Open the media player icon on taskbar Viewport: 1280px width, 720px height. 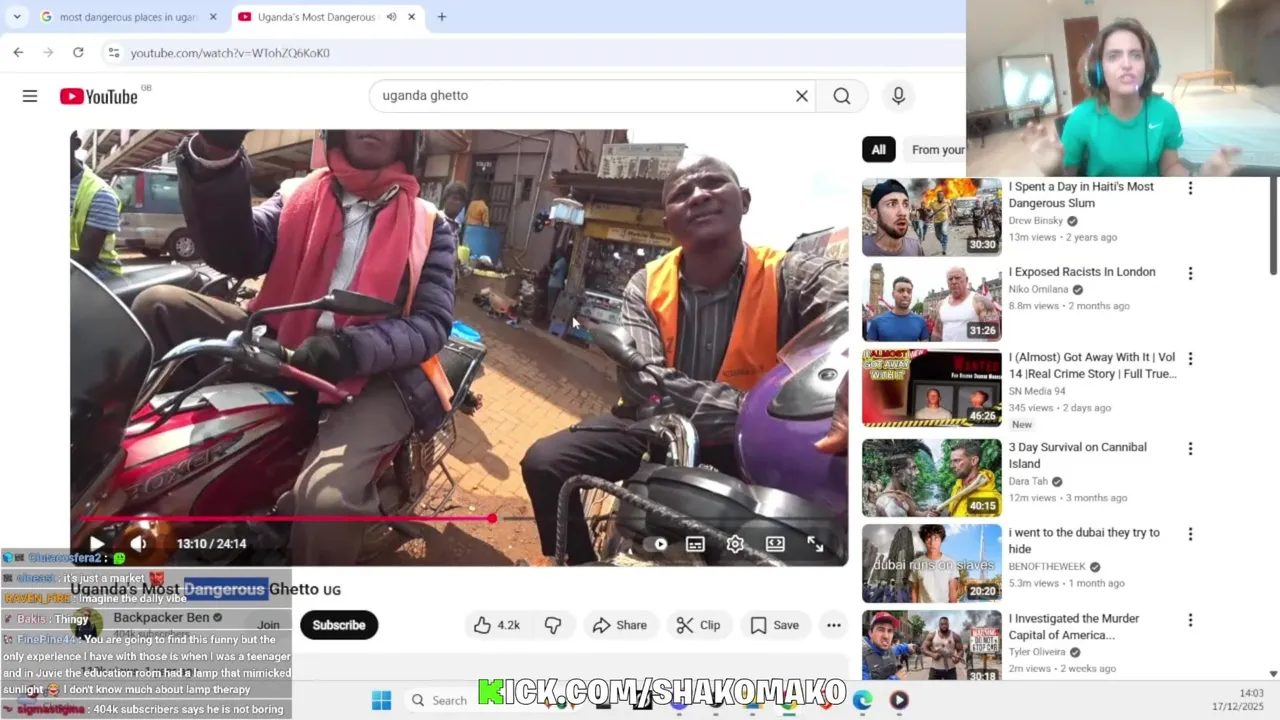899,700
